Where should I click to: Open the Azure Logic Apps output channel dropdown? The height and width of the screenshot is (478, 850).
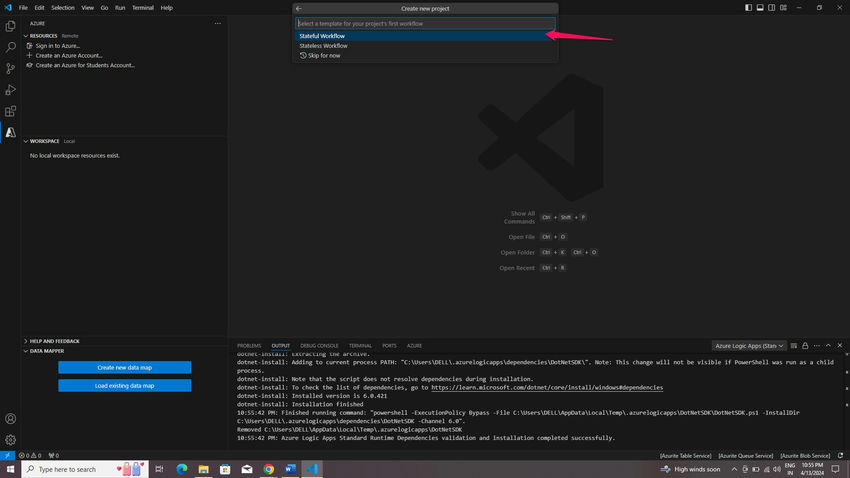click(x=749, y=346)
